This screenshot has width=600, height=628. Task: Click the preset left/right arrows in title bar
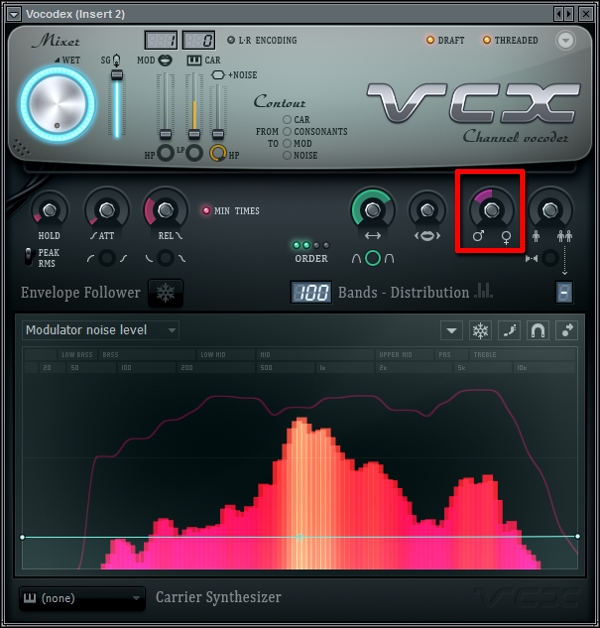[564, 14]
